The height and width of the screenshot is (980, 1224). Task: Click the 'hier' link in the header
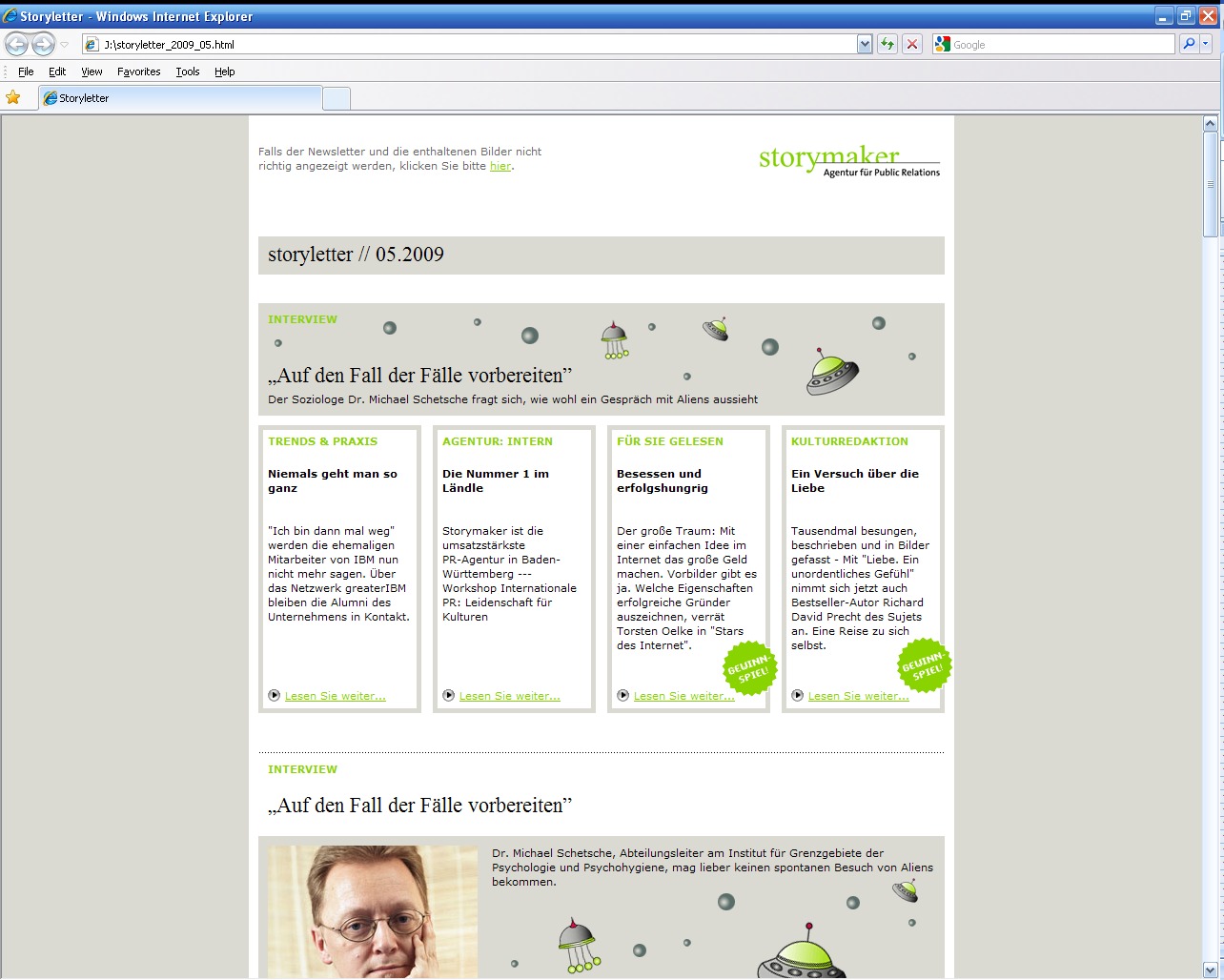tap(500, 166)
